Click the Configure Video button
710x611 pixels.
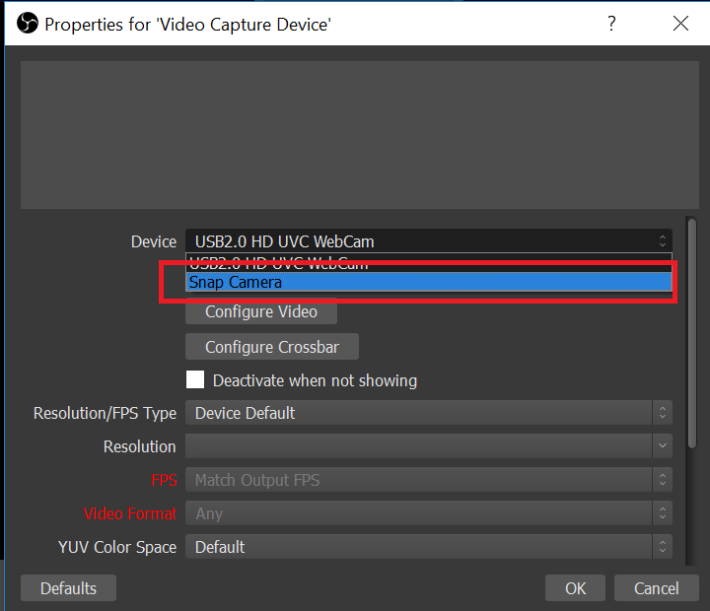(261, 312)
